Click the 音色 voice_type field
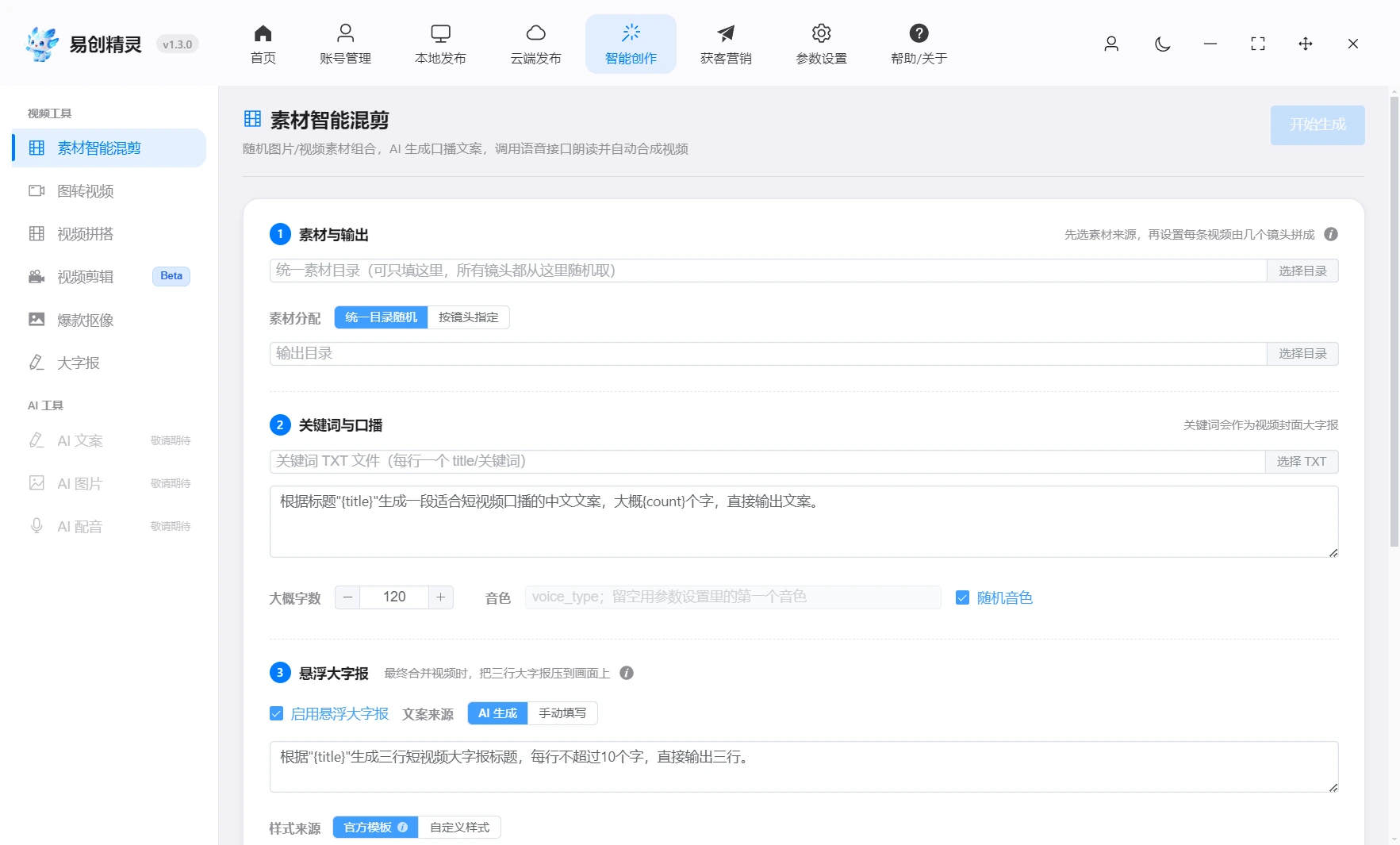 click(733, 597)
